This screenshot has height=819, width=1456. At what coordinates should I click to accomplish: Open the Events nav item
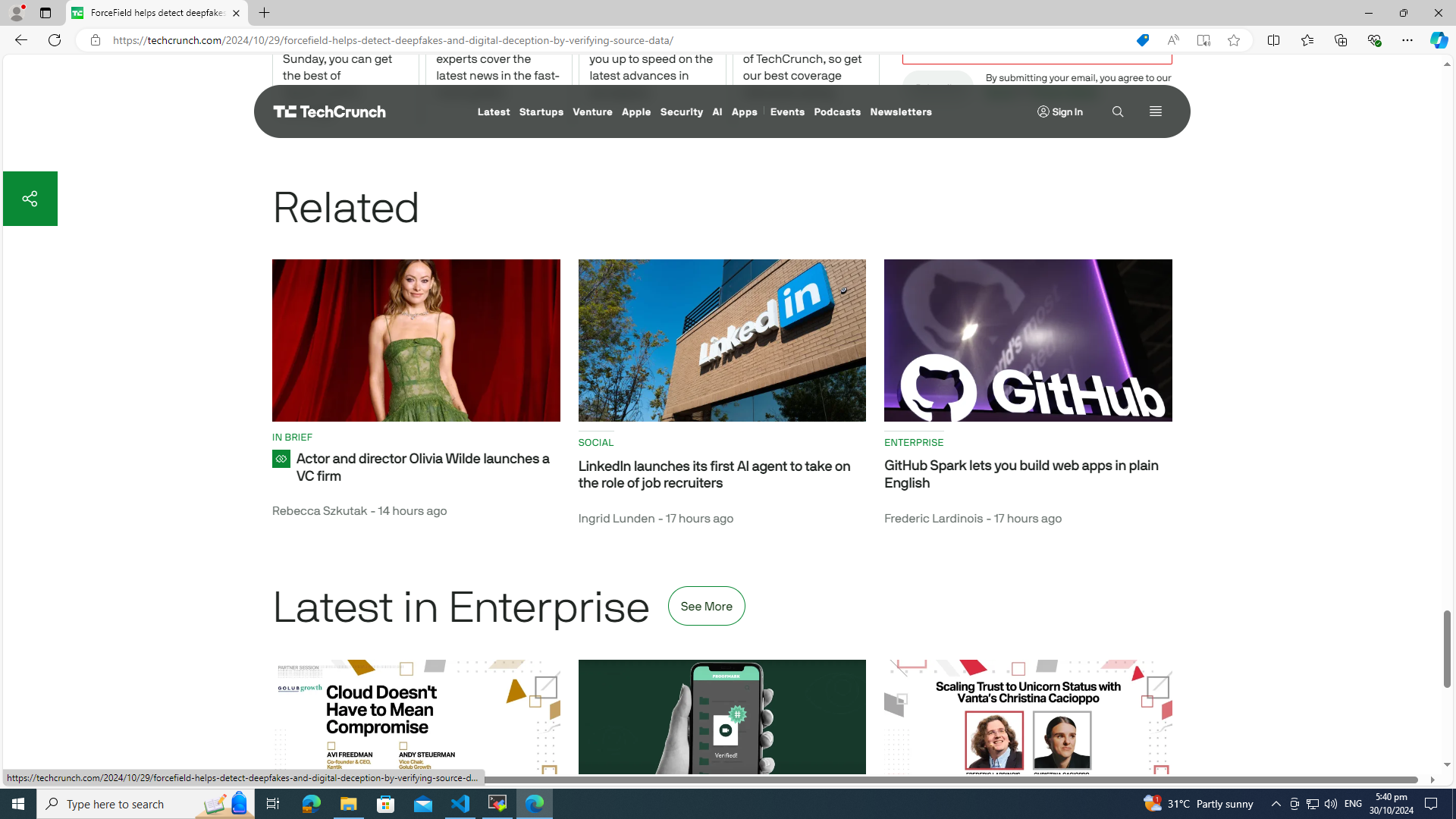787,111
